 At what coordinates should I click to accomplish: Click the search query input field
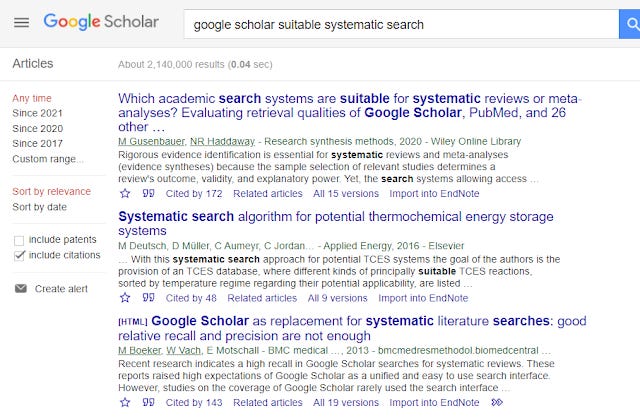[401, 24]
